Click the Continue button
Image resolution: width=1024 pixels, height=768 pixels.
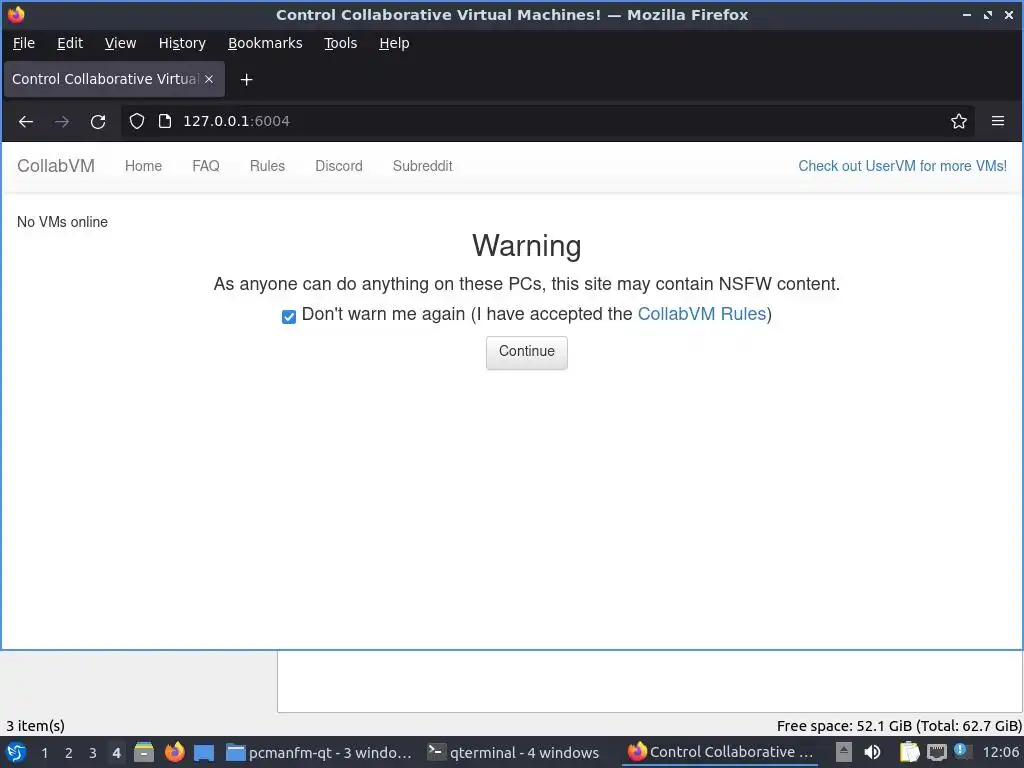tap(526, 353)
